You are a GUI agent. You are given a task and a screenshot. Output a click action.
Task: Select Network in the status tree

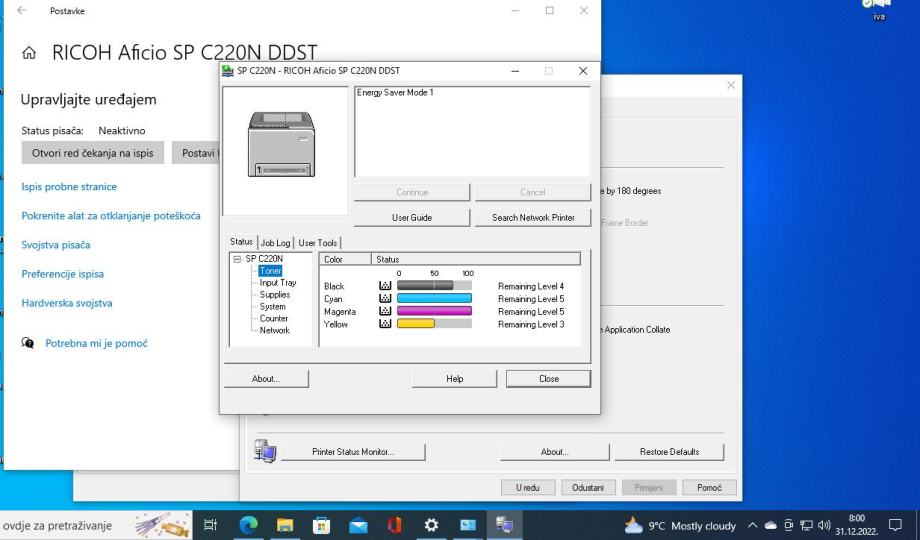(x=274, y=330)
